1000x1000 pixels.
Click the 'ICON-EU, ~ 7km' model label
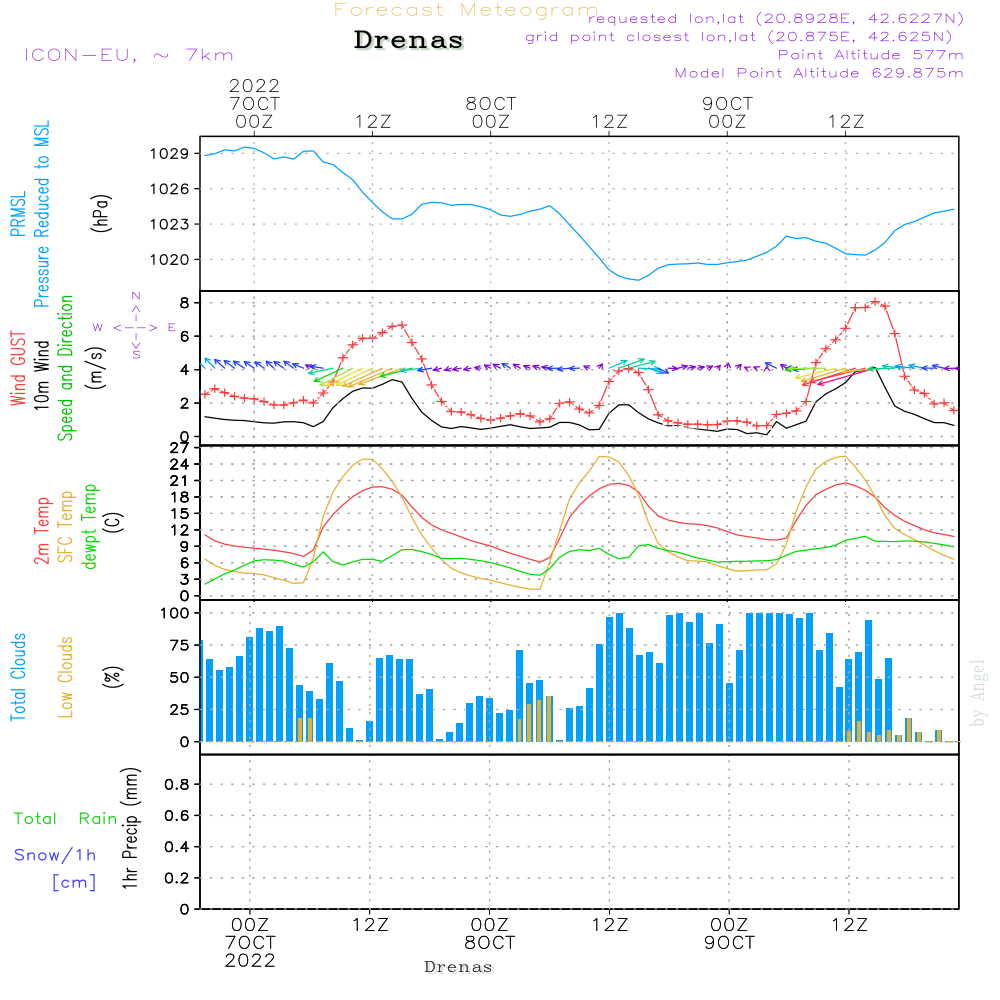coord(129,55)
